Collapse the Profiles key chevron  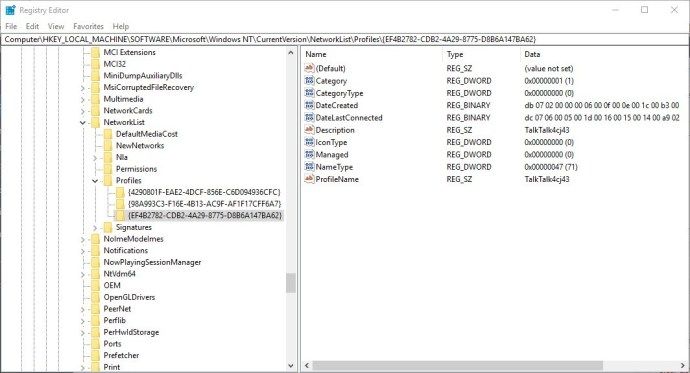(x=95, y=181)
